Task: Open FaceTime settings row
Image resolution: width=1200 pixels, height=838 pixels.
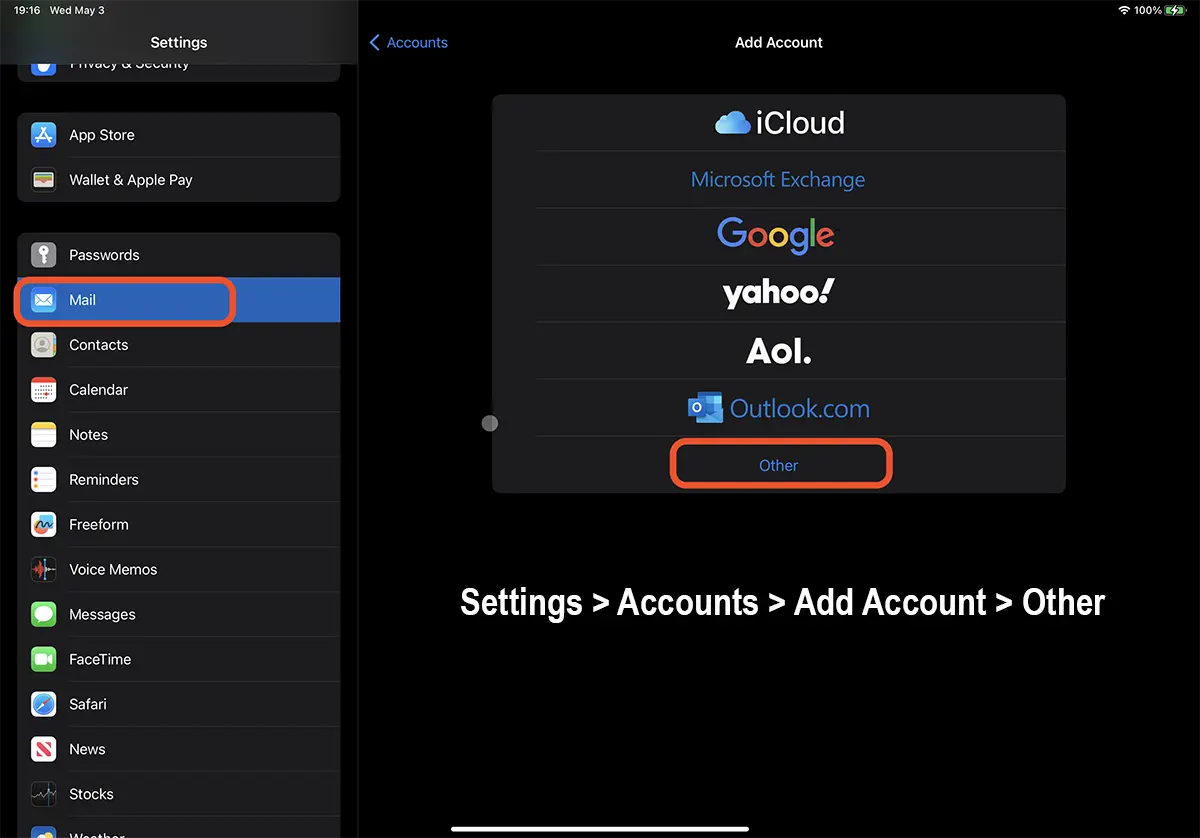Action: point(179,660)
